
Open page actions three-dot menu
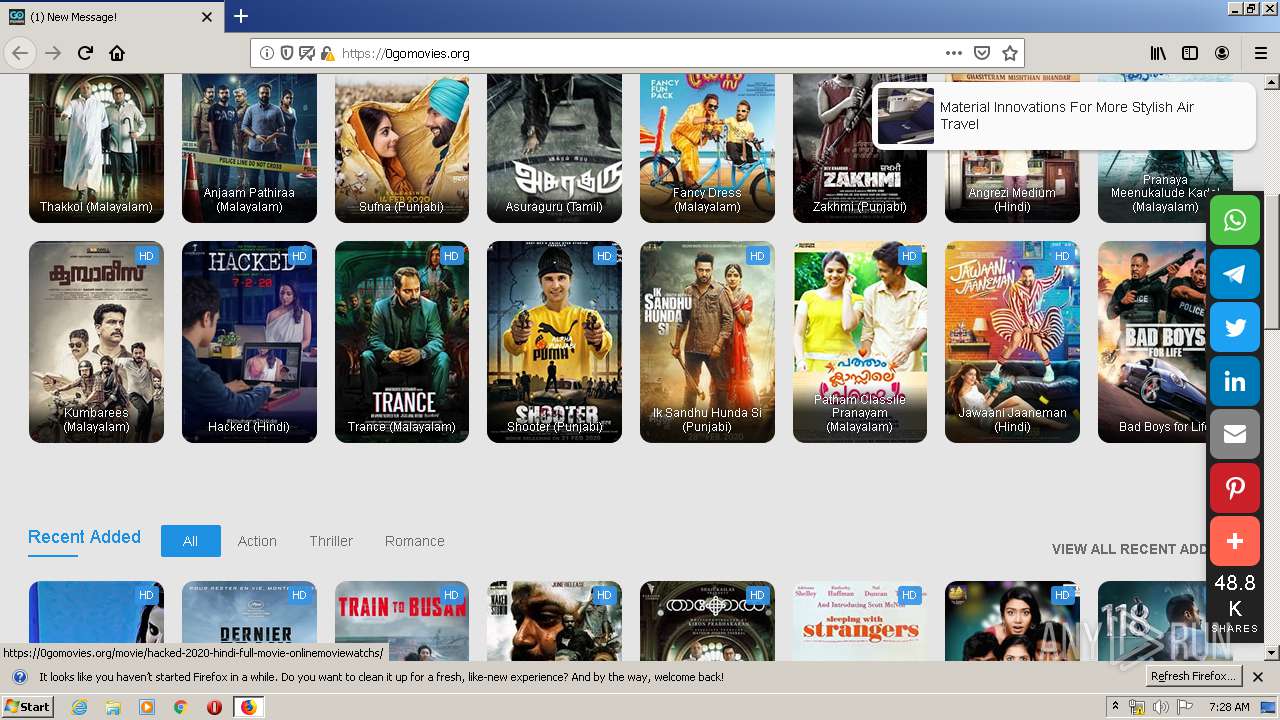954,53
